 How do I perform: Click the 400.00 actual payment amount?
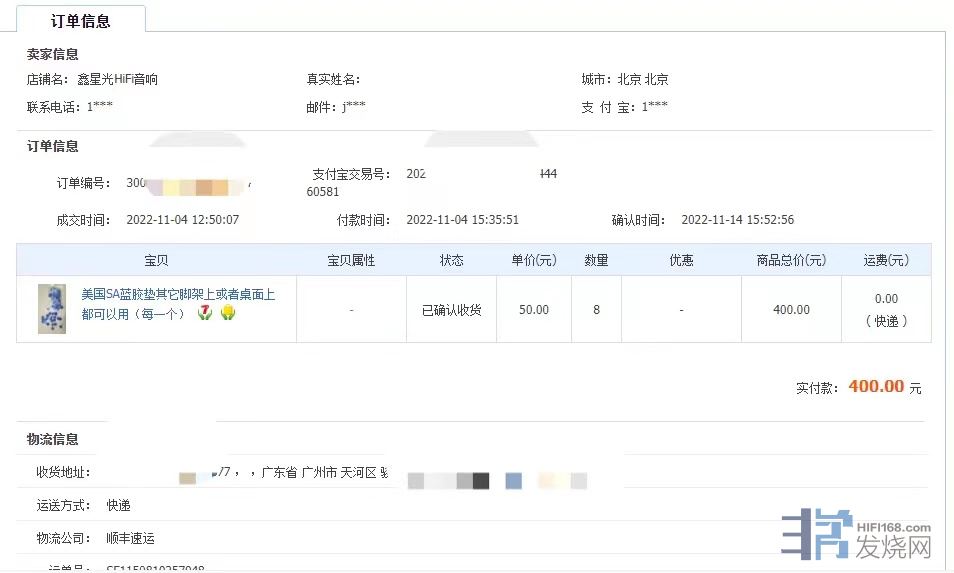tap(876, 387)
